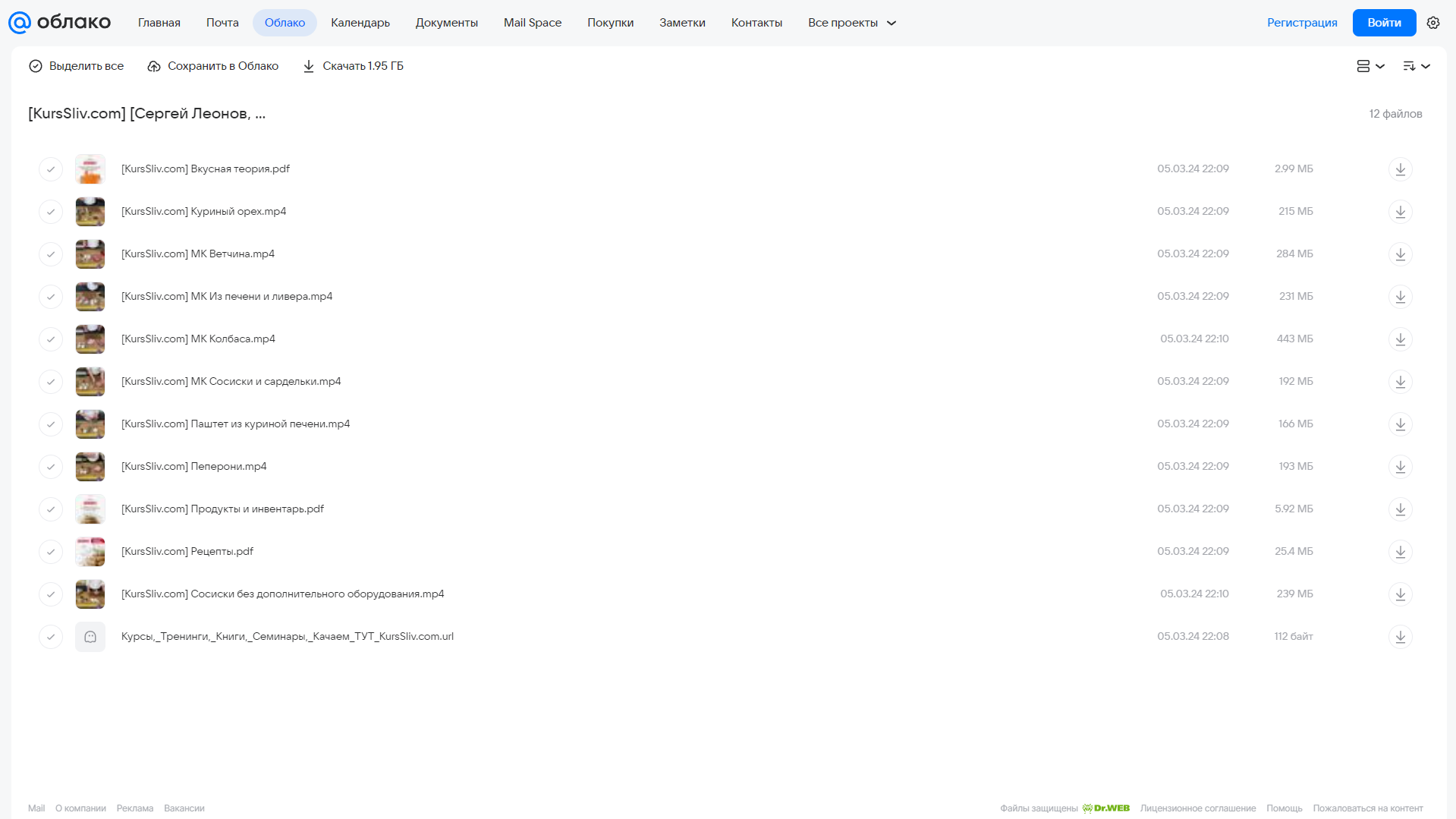Download Рецепты.pdf with its arrow icon
Screen dimensions: 1456x819
1401,552
